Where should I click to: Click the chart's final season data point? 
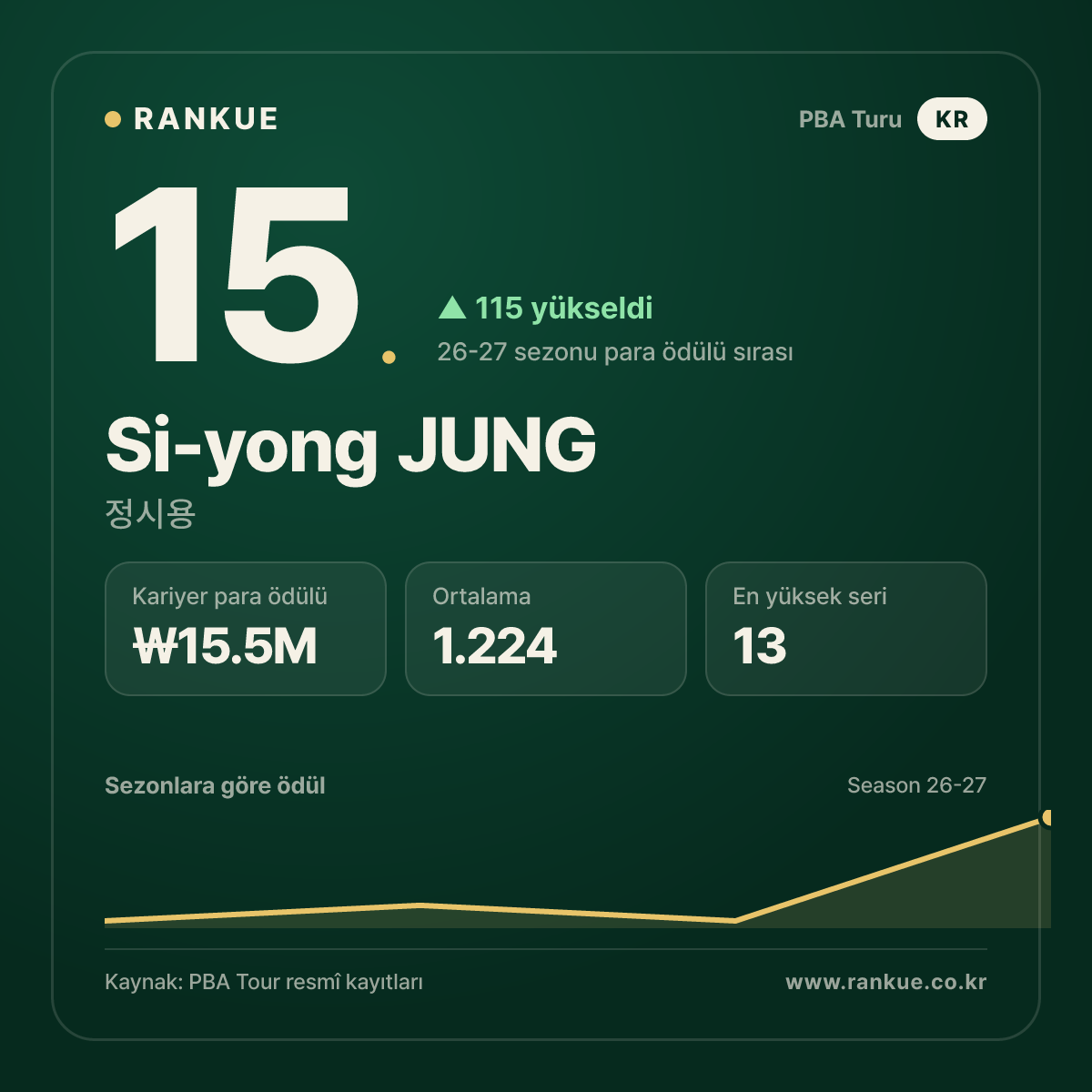pos(1048,818)
